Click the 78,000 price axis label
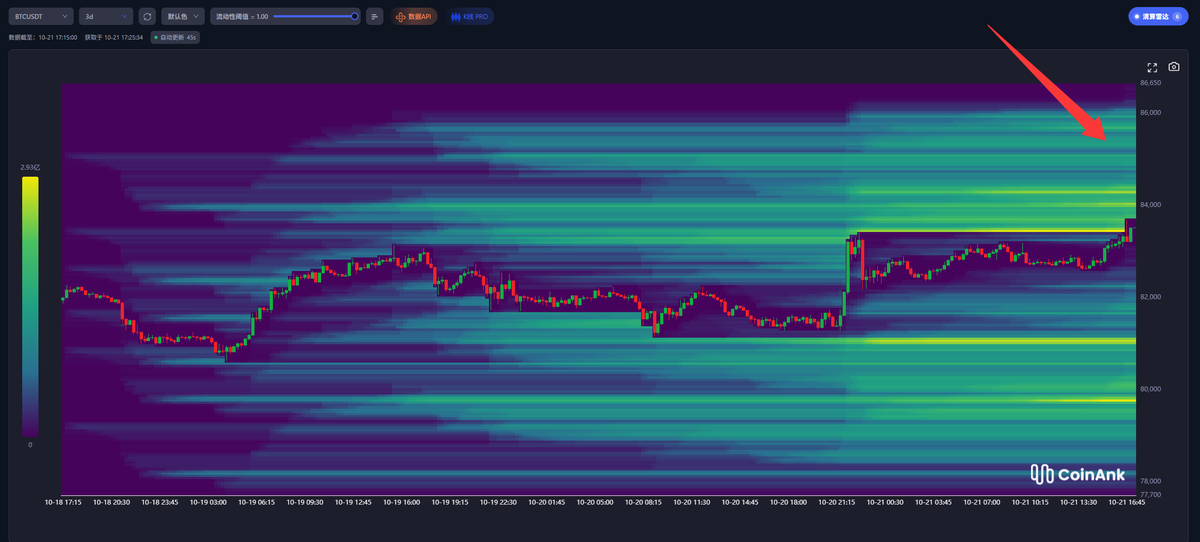Screen dimensions: 1200x542 coord(1150,480)
